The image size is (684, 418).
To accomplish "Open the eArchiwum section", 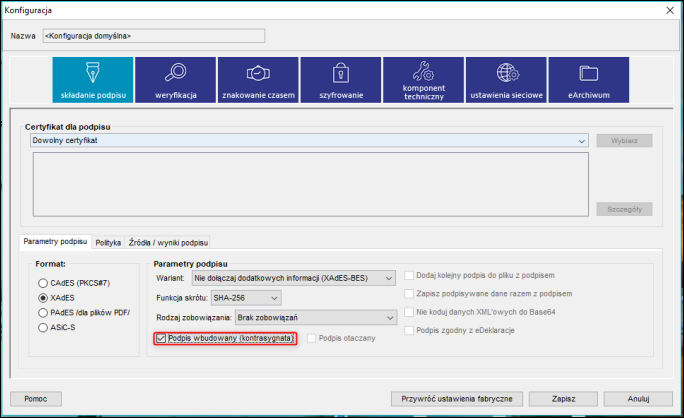I will point(589,80).
